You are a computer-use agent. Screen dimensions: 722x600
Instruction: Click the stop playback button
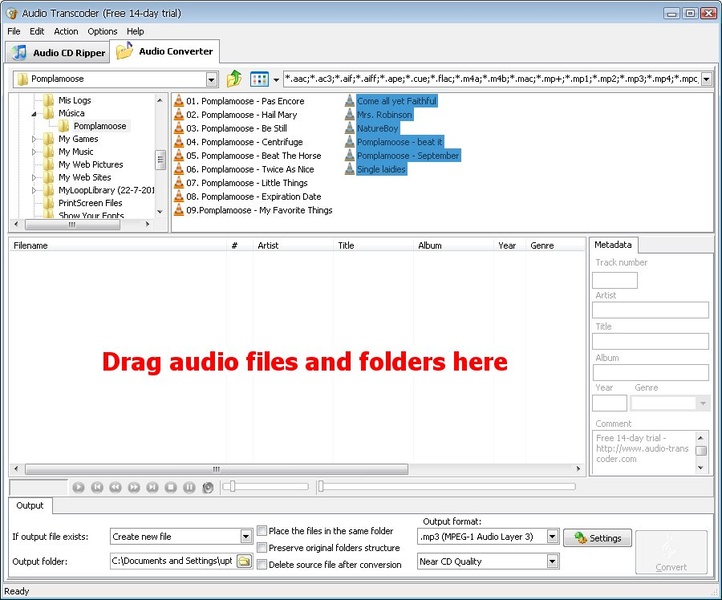[171, 487]
